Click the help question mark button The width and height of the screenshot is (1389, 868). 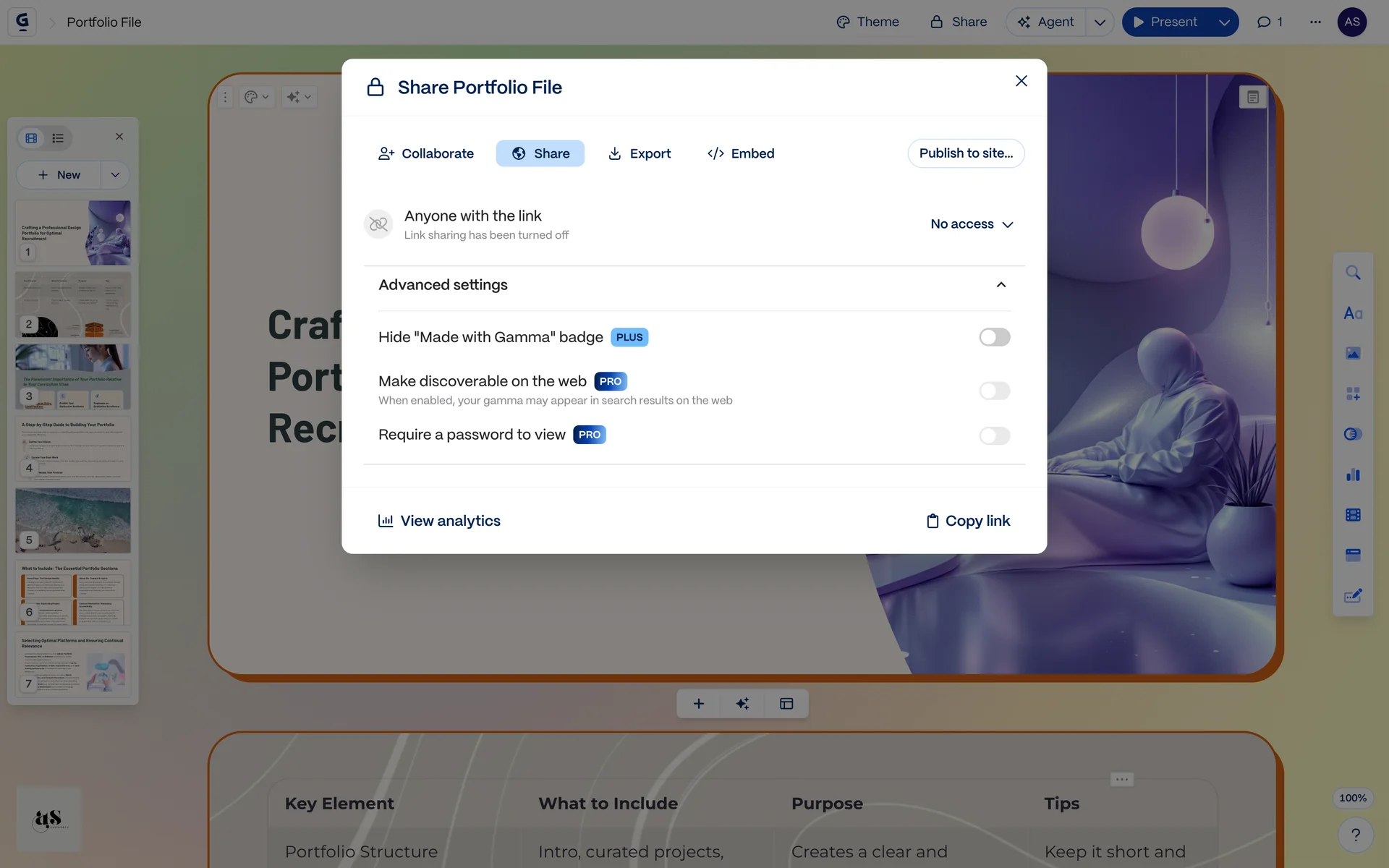click(1356, 835)
